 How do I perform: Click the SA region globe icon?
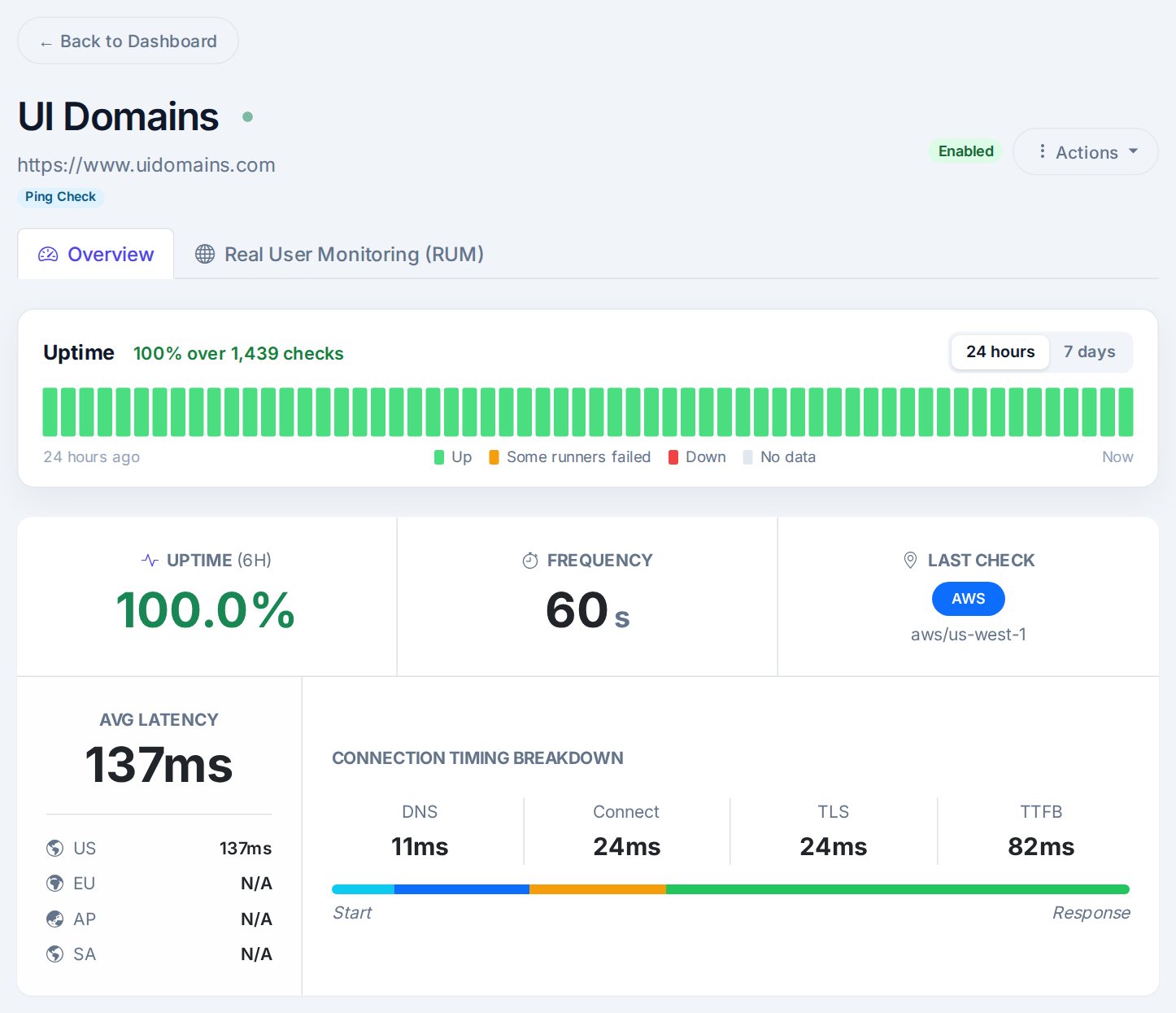54,954
